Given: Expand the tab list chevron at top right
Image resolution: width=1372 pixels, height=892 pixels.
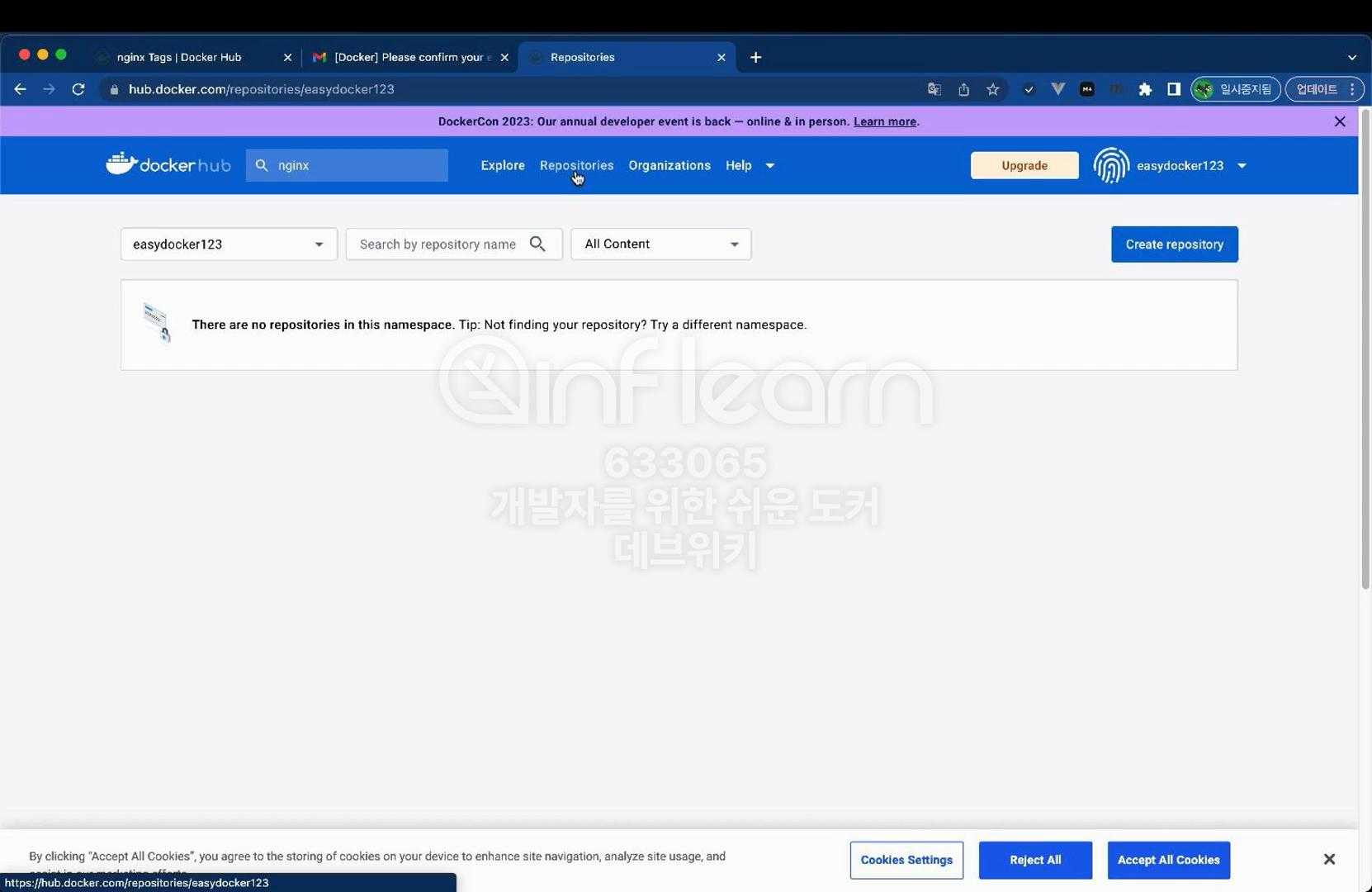Looking at the screenshot, I should tap(1352, 58).
